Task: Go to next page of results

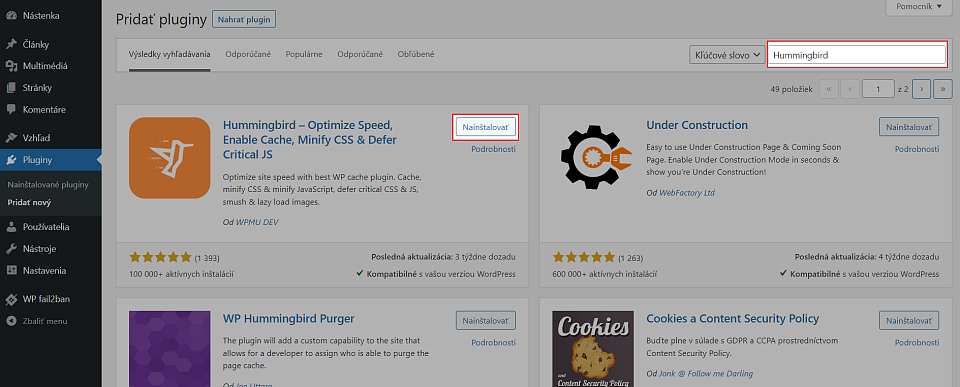Action: click(x=921, y=89)
